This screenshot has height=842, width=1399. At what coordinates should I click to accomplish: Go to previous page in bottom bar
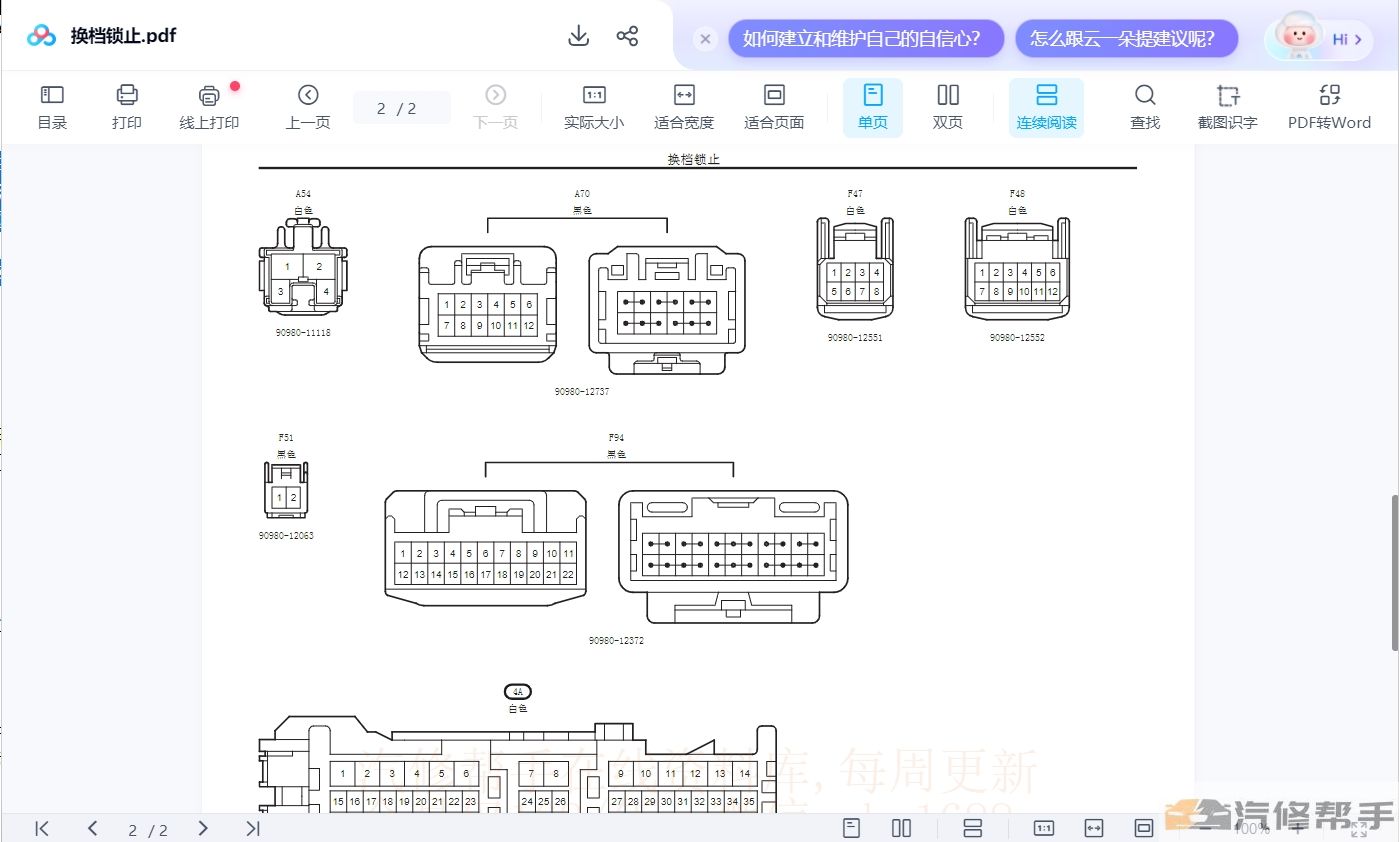pyautogui.click(x=92, y=828)
